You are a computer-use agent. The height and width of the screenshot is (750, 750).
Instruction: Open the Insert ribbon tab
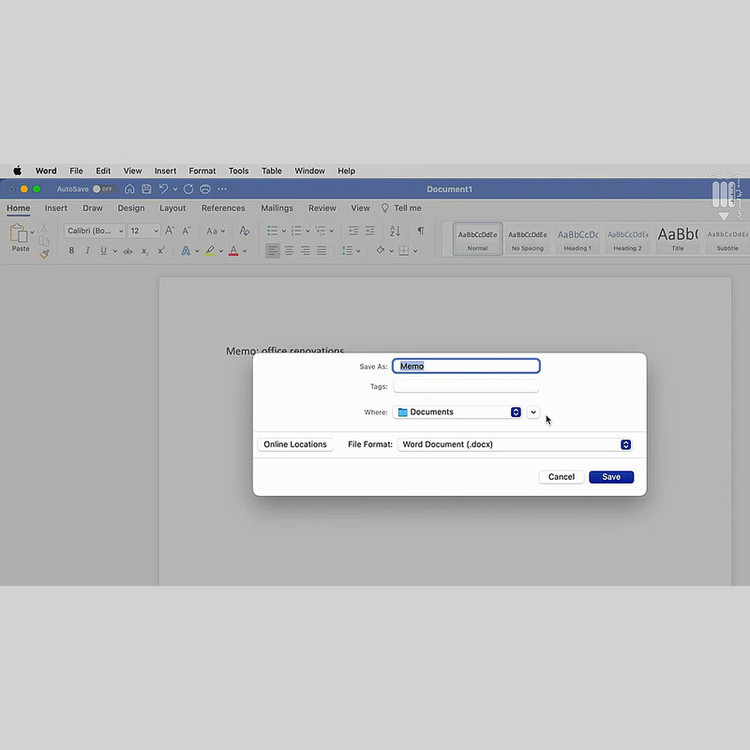pos(56,208)
